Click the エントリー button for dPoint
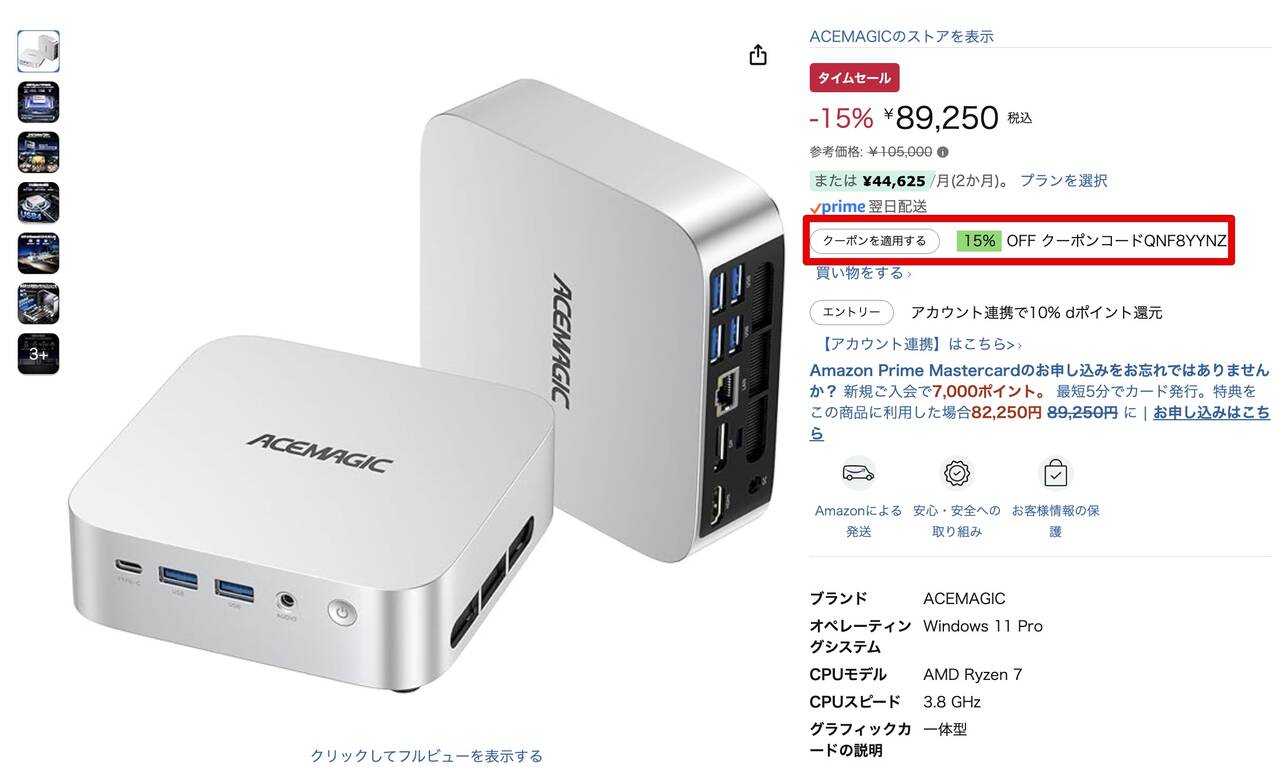The width and height of the screenshot is (1280, 767). pyautogui.click(x=851, y=313)
